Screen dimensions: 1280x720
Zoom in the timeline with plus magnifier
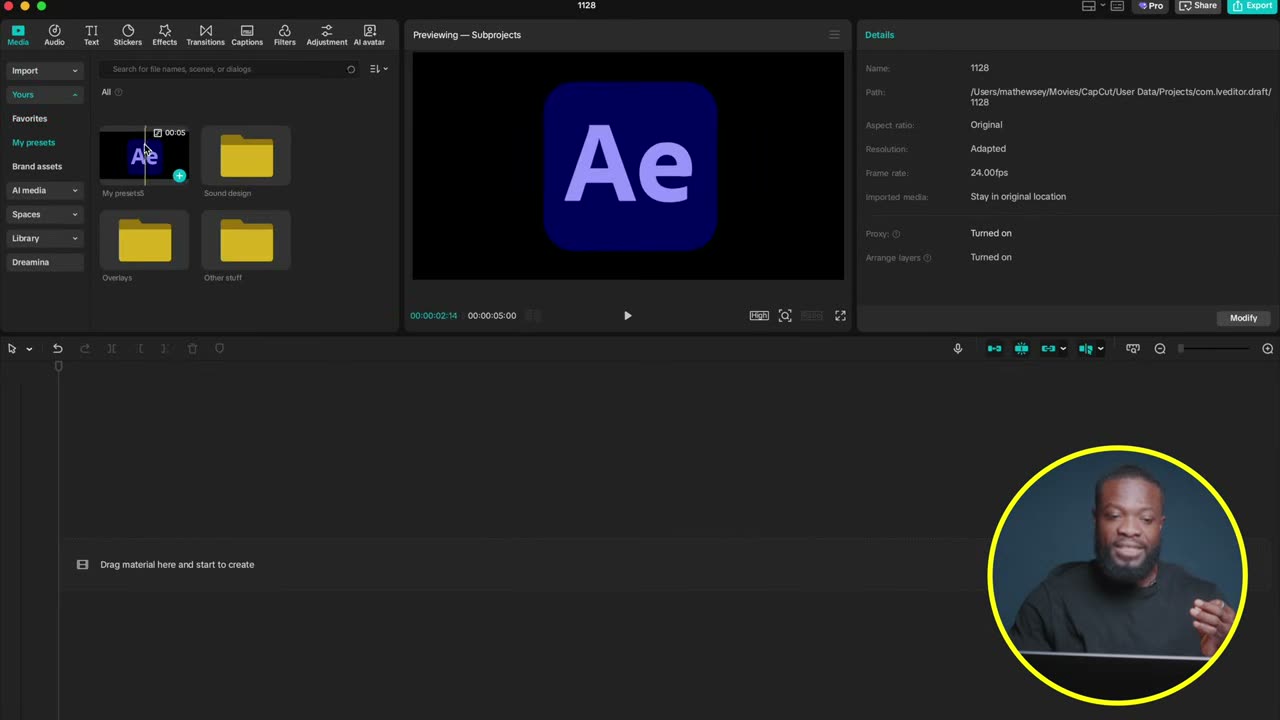click(x=1268, y=348)
